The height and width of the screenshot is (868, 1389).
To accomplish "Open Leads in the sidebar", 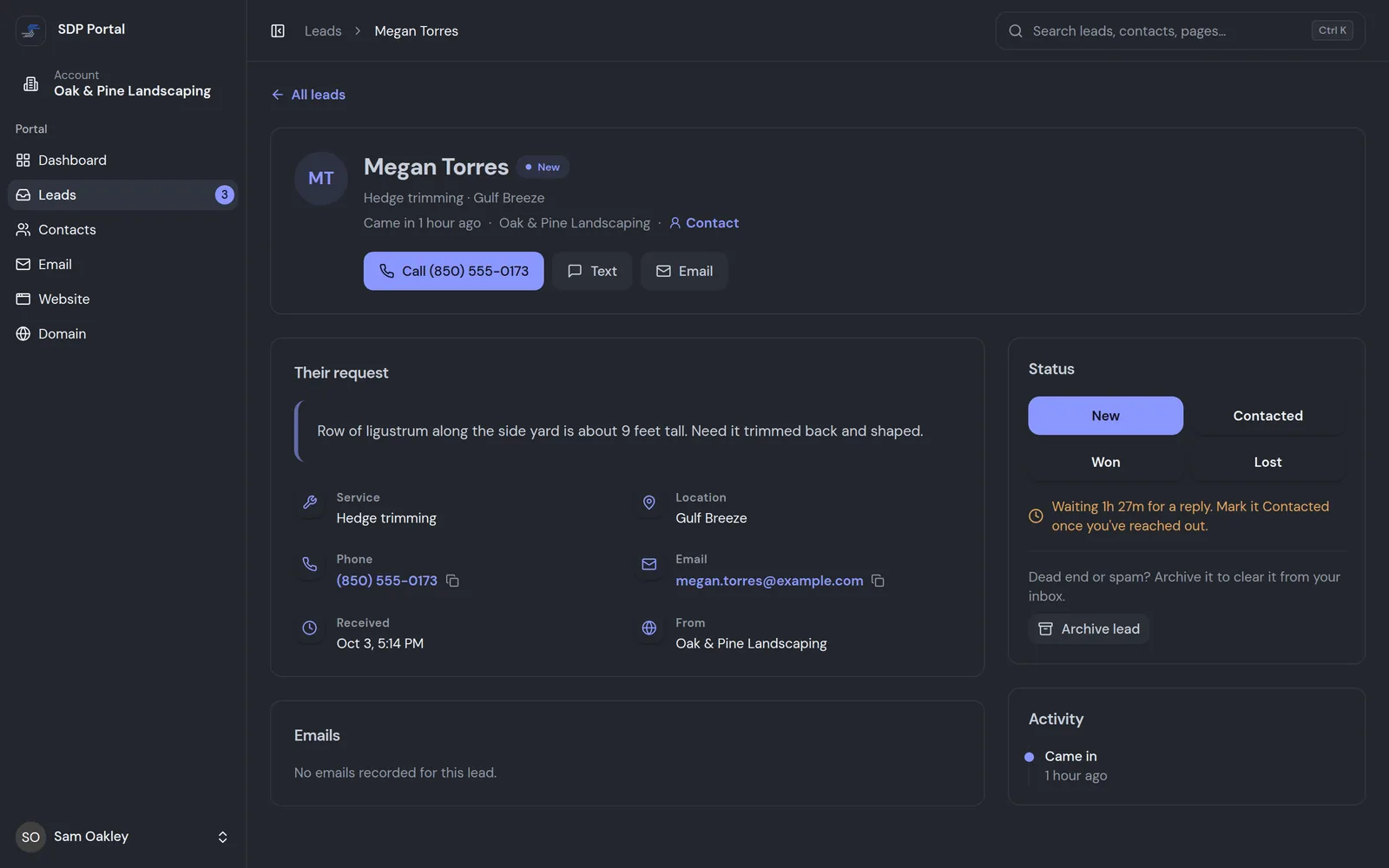I will [122, 194].
